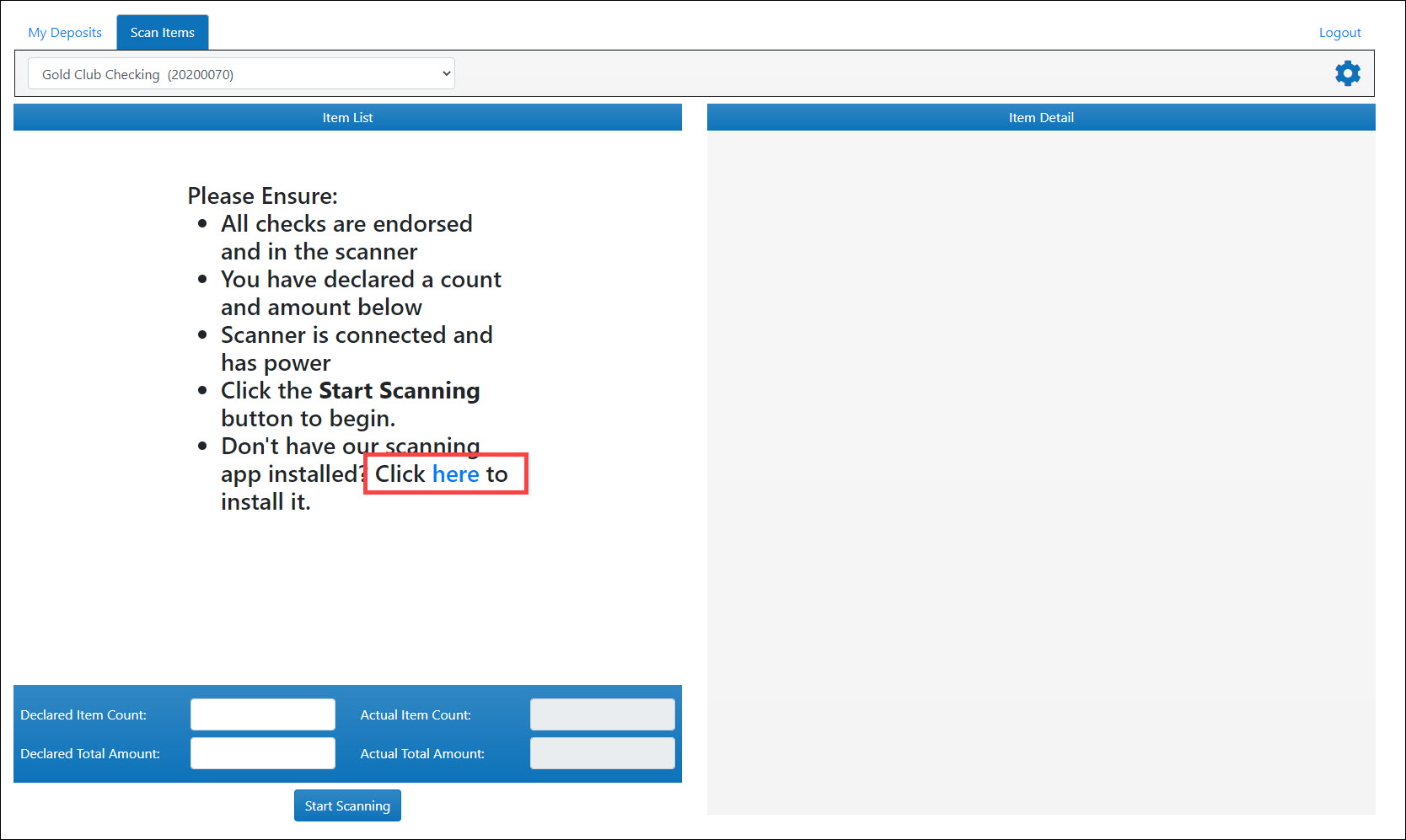1406x840 pixels.
Task: Click the Actual Total Amount field
Action: [602, 753]
